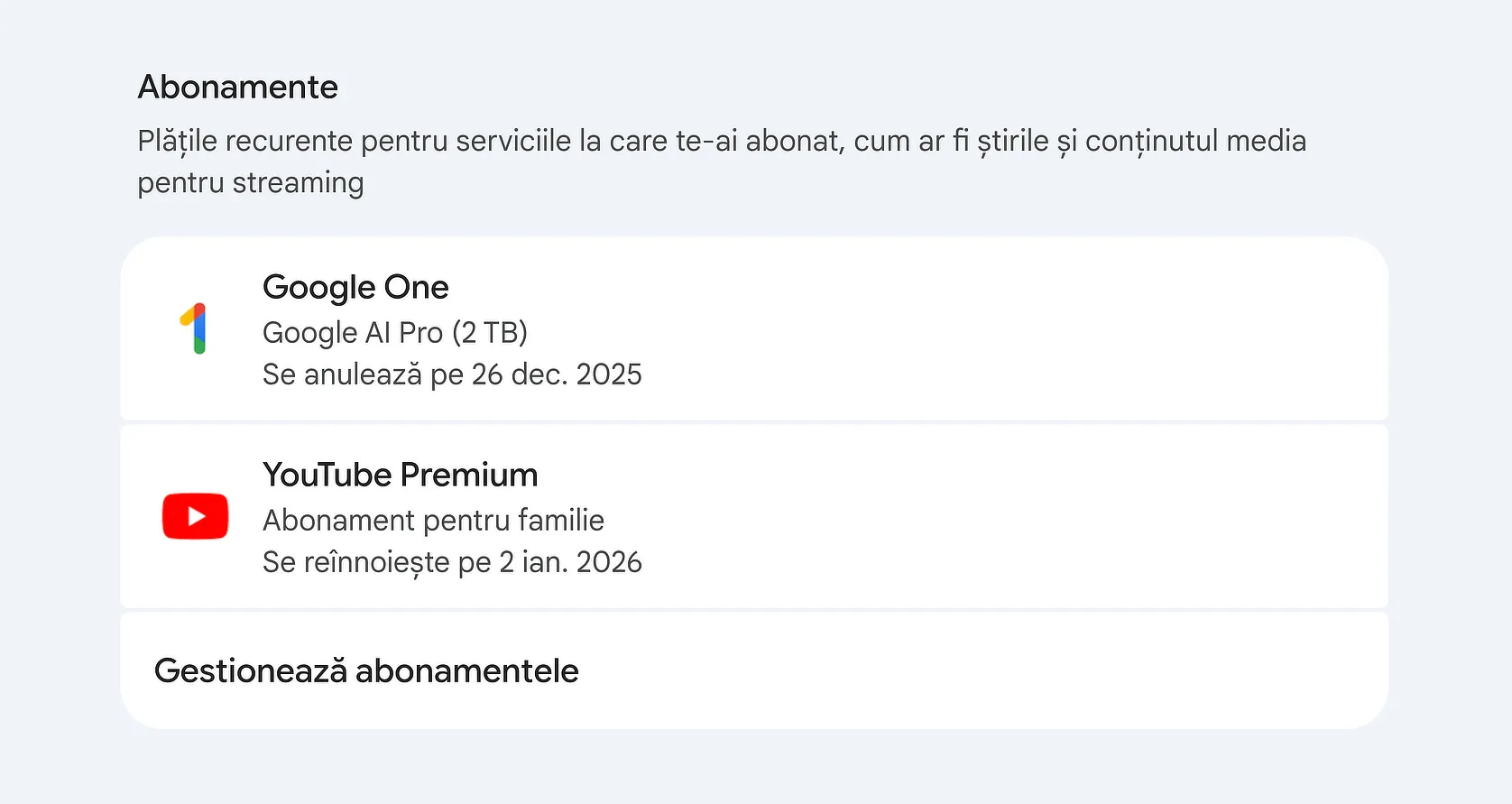1512x804 pixels.
Task: Click Gestionează abonamentele link
Action: pyautogui.click(x=366, y=670)
